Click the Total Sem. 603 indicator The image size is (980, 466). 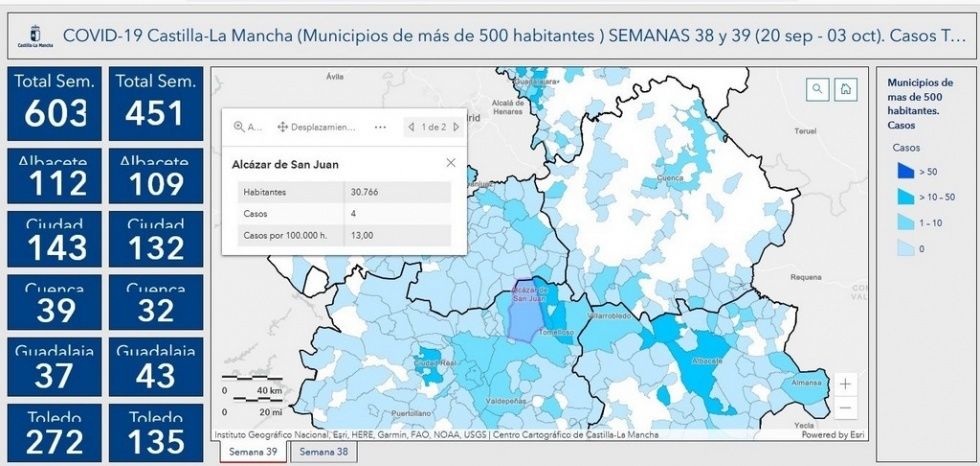pos(56,104)
